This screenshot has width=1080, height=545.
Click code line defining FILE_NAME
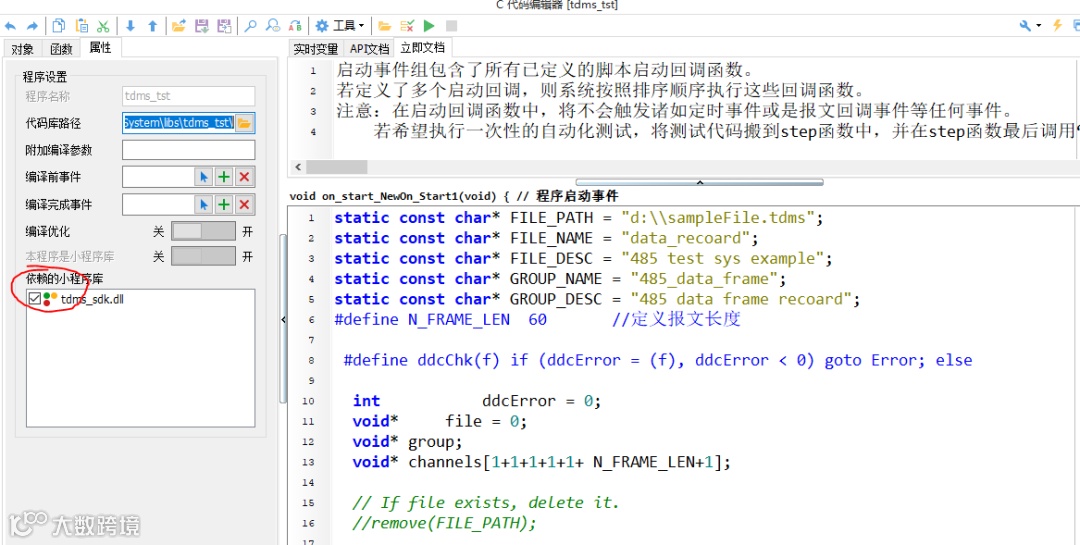[x=546, y=238]
